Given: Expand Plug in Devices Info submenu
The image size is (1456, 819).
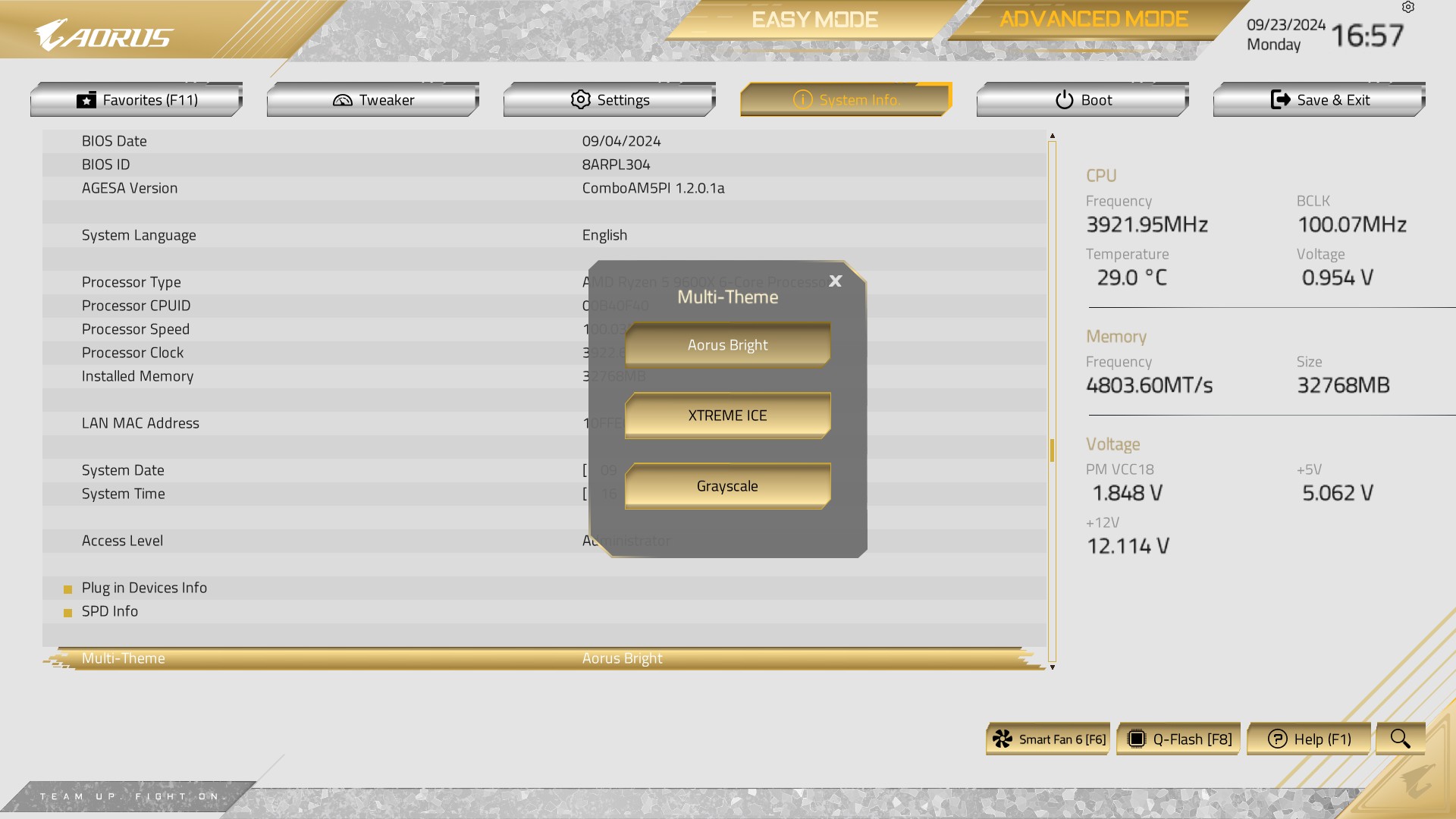Looking at the screenshot, I should tap(144, 588).
